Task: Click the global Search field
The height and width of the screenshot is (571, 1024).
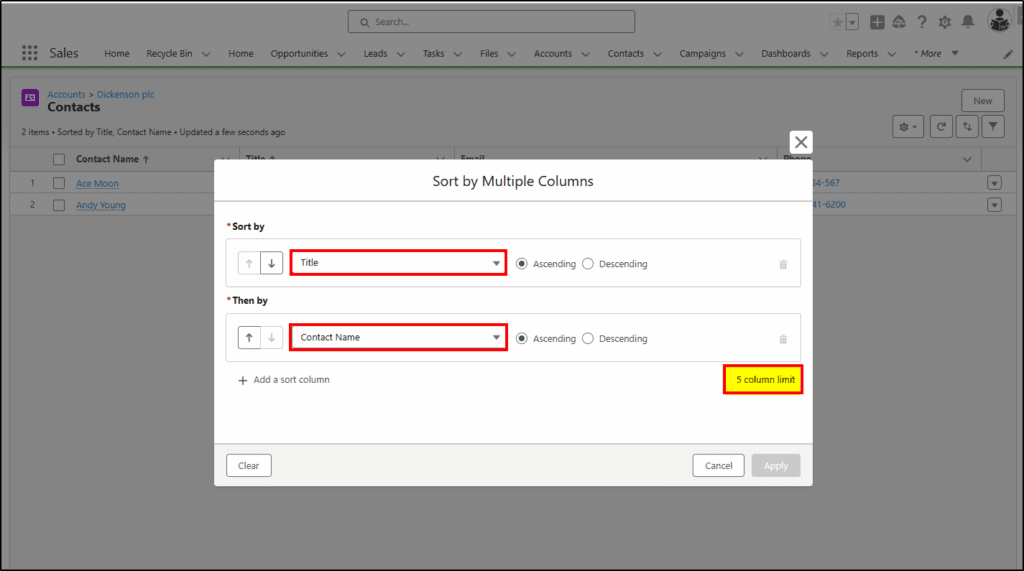Action: [x=491, y=22]
